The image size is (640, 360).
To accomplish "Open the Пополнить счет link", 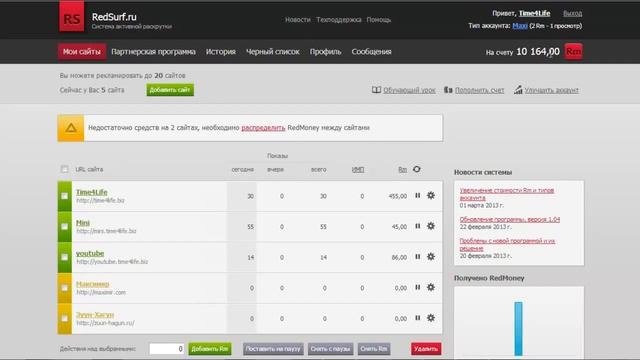I will click(480, 90).
